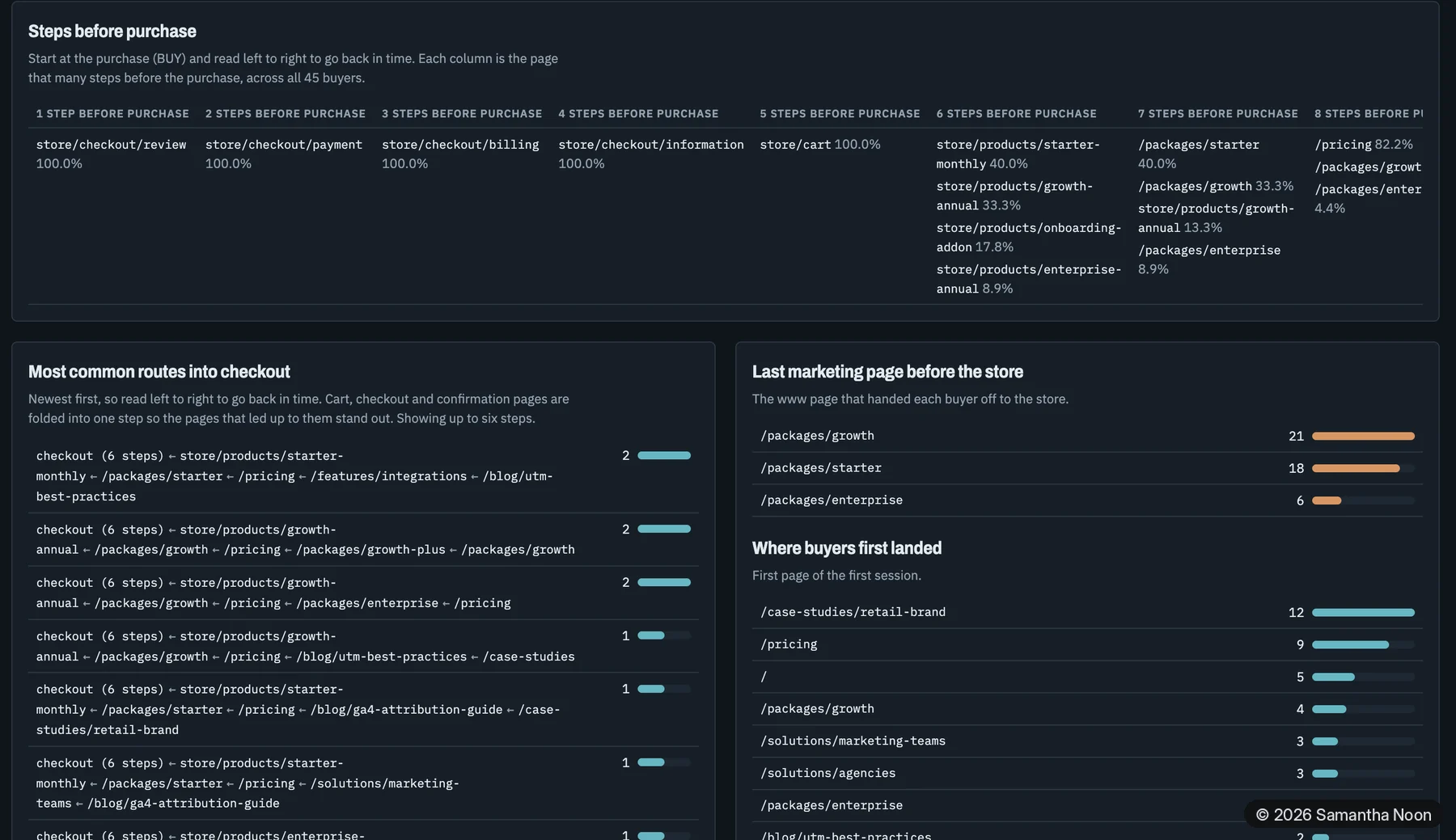This screenshot has width=1456, height=840.
Task: Click the "Steps before purchase" heading
Action: (x=112, y=32)
